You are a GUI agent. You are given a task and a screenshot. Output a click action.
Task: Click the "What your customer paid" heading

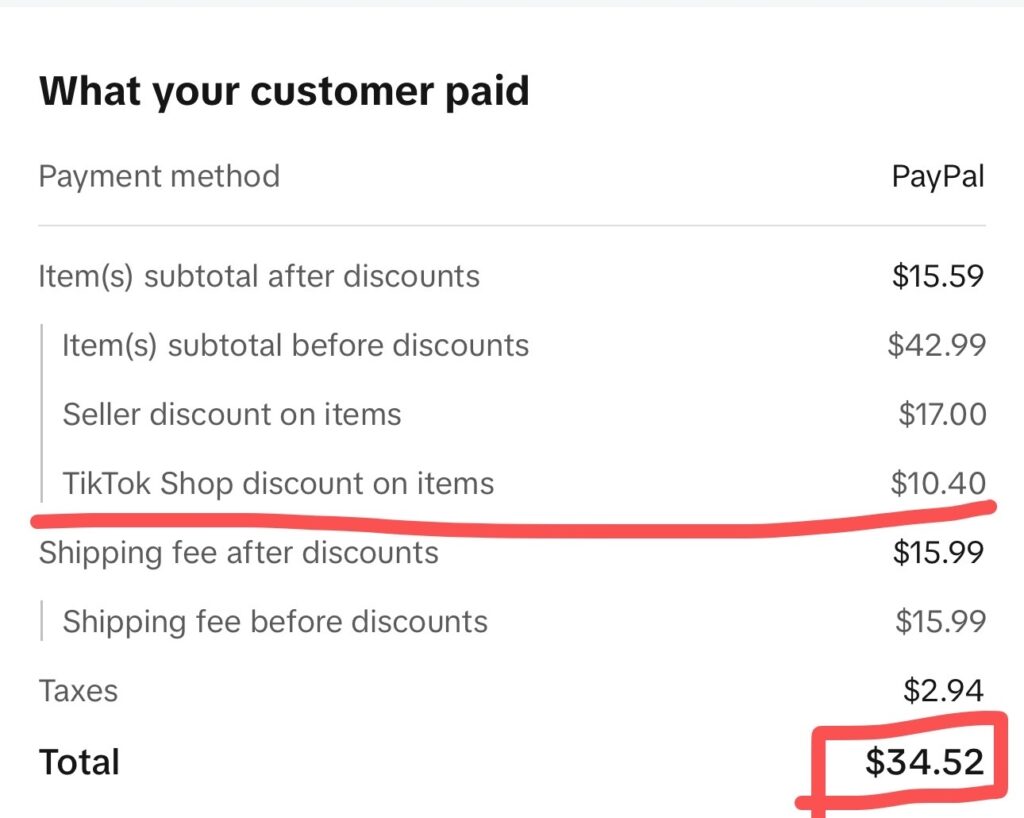coord(283,92)
